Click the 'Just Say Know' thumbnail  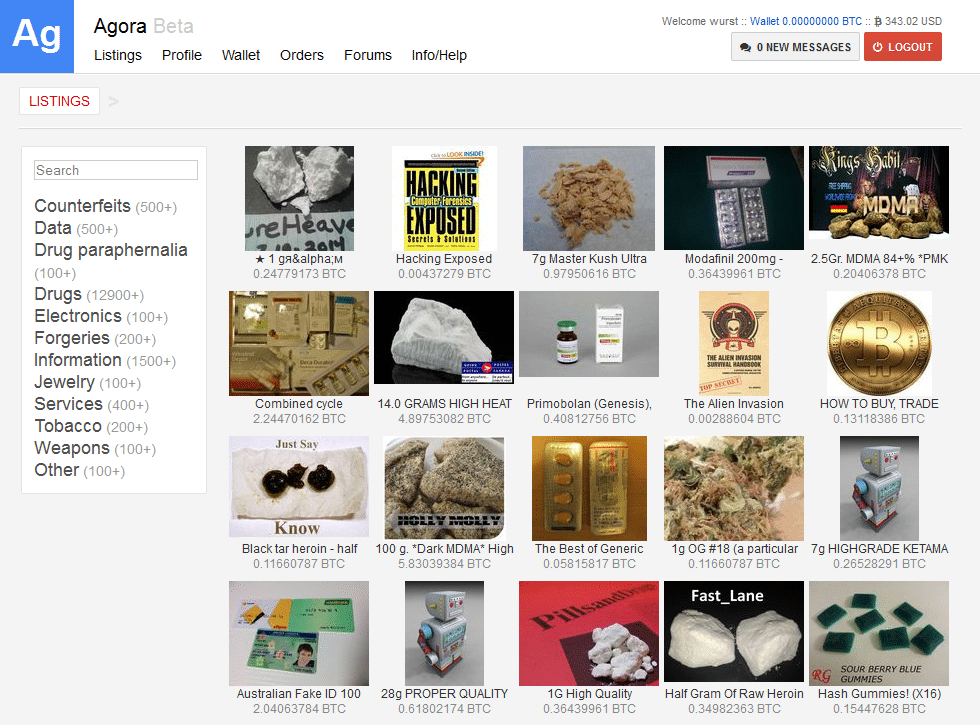point(299,487)
